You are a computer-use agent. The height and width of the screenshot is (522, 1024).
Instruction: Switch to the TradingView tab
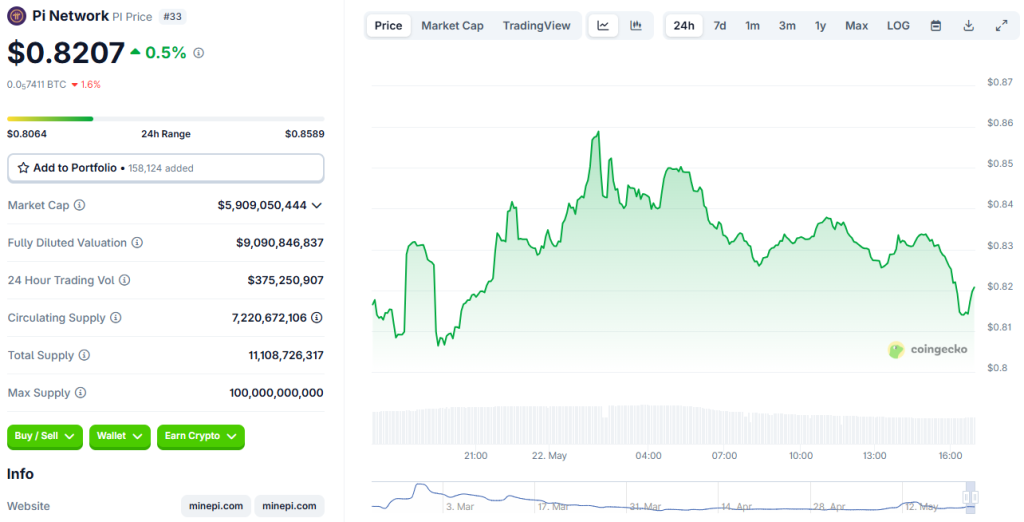[536, 26]
